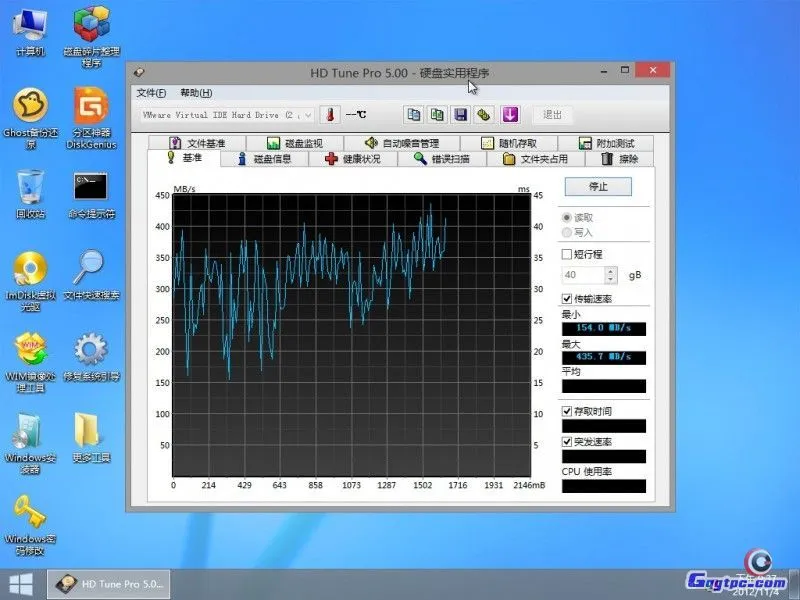Toggle the 存取时间 access time checkbox
This screenshot has height=600, width=800.
pos(568,411)
